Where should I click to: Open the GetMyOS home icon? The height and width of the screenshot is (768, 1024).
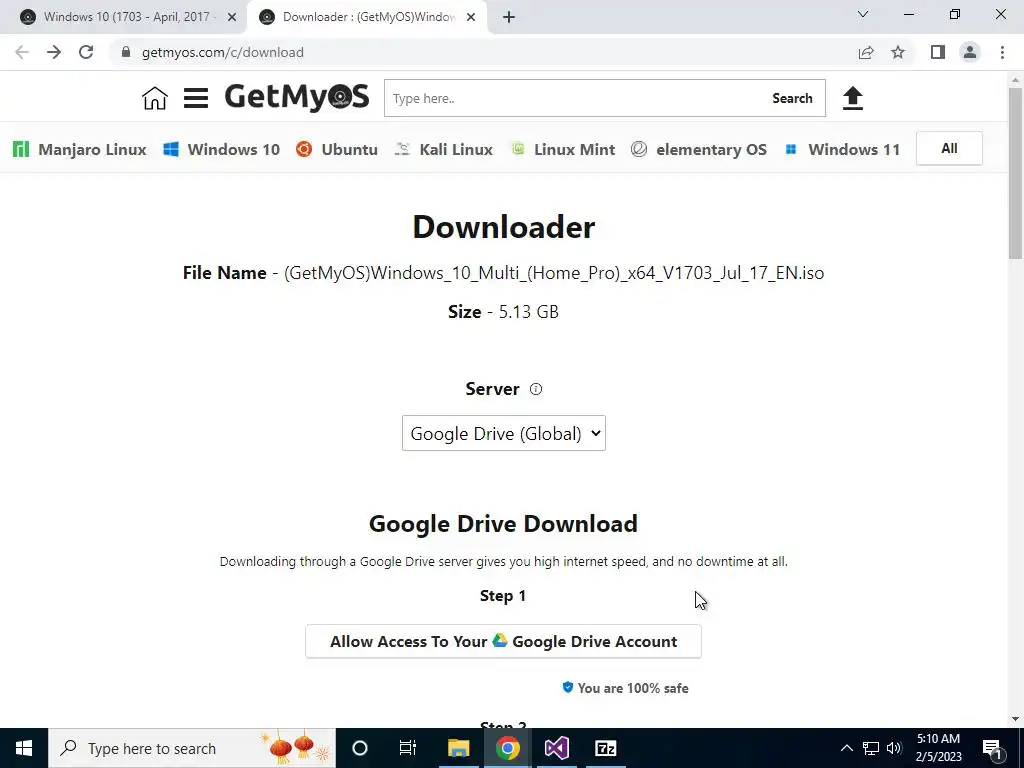click(155, 98)
